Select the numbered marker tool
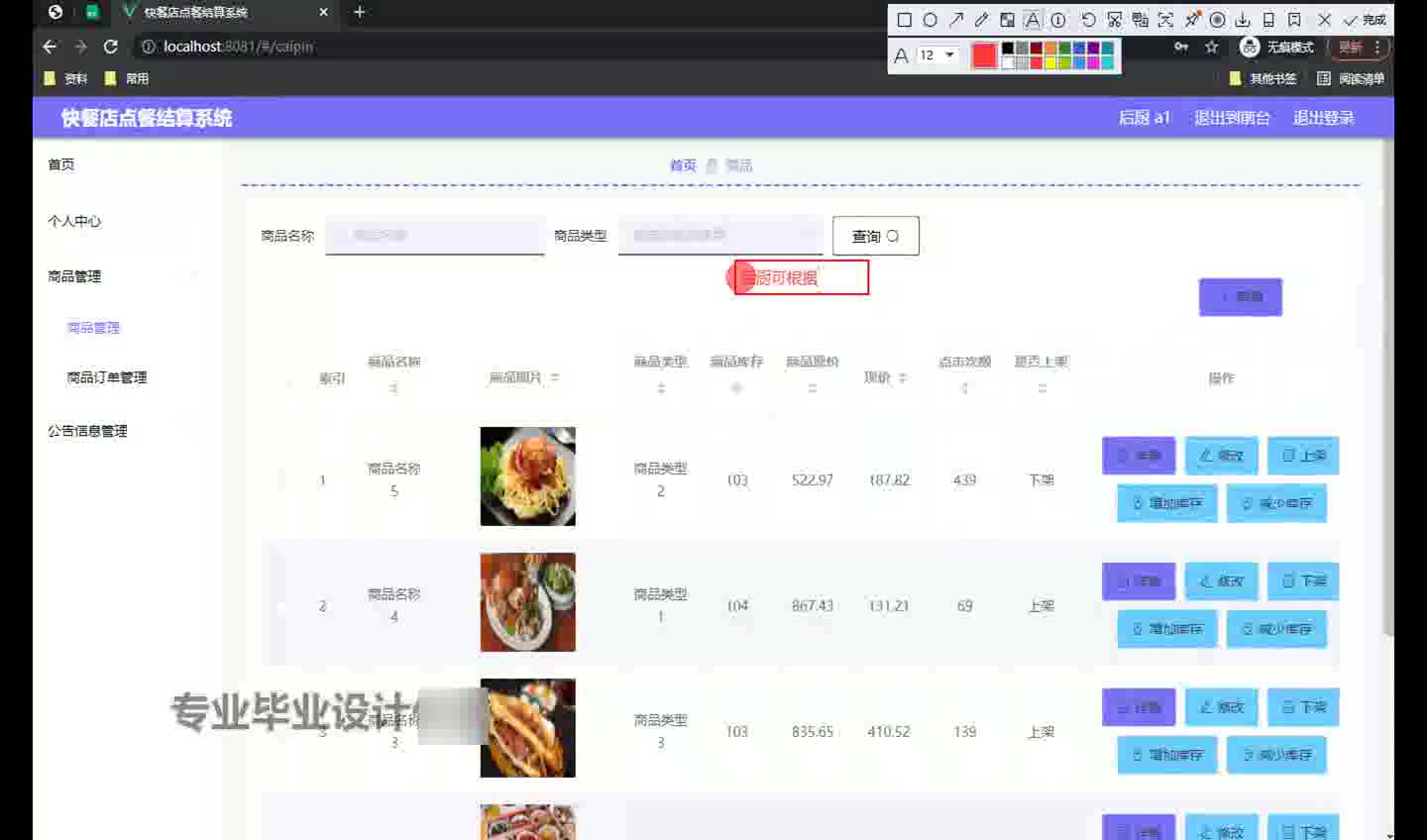This screenshot has height=840, width=1427. [x=1058, y=20]
